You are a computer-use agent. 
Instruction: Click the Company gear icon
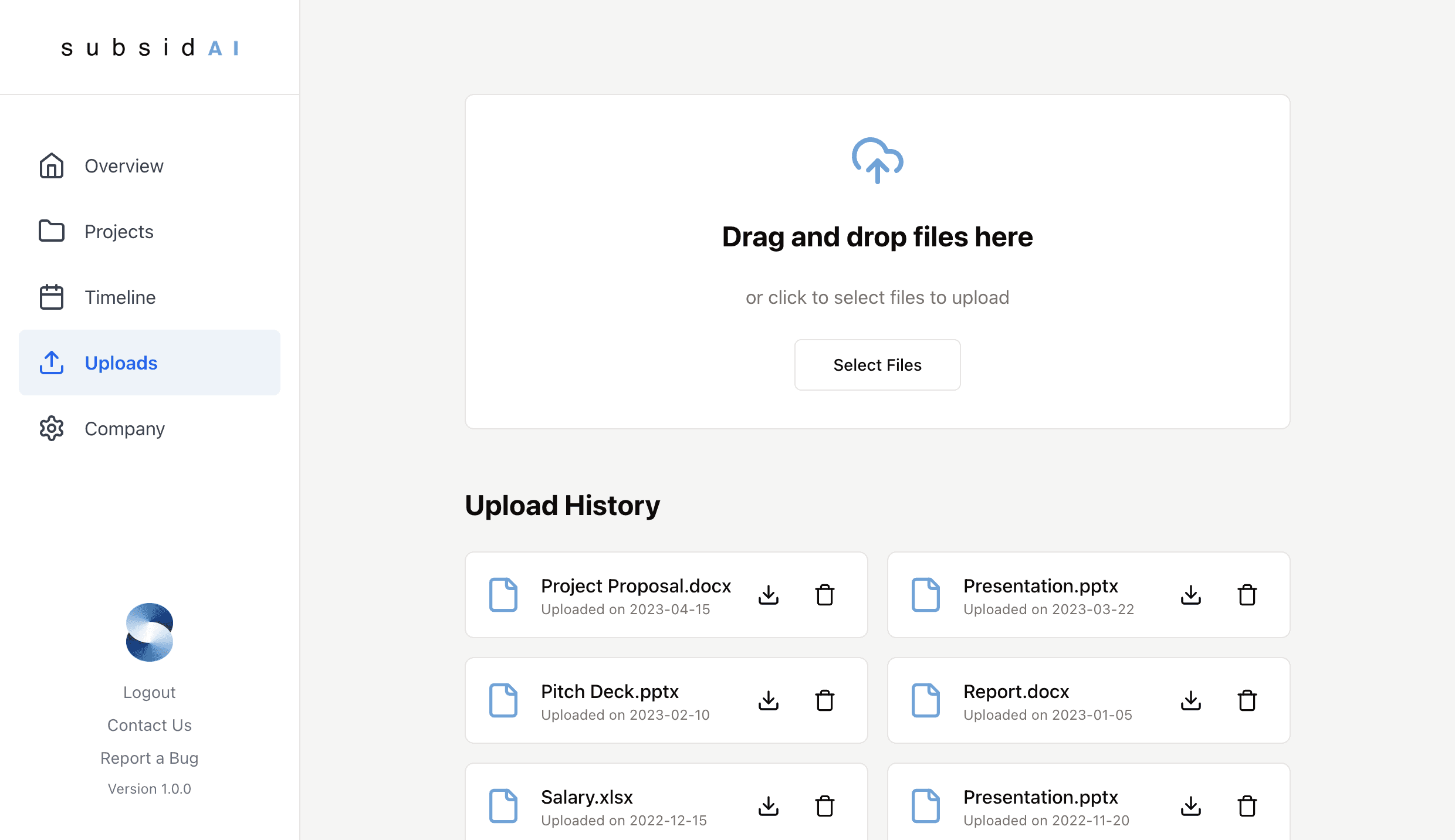coord(52,429)
